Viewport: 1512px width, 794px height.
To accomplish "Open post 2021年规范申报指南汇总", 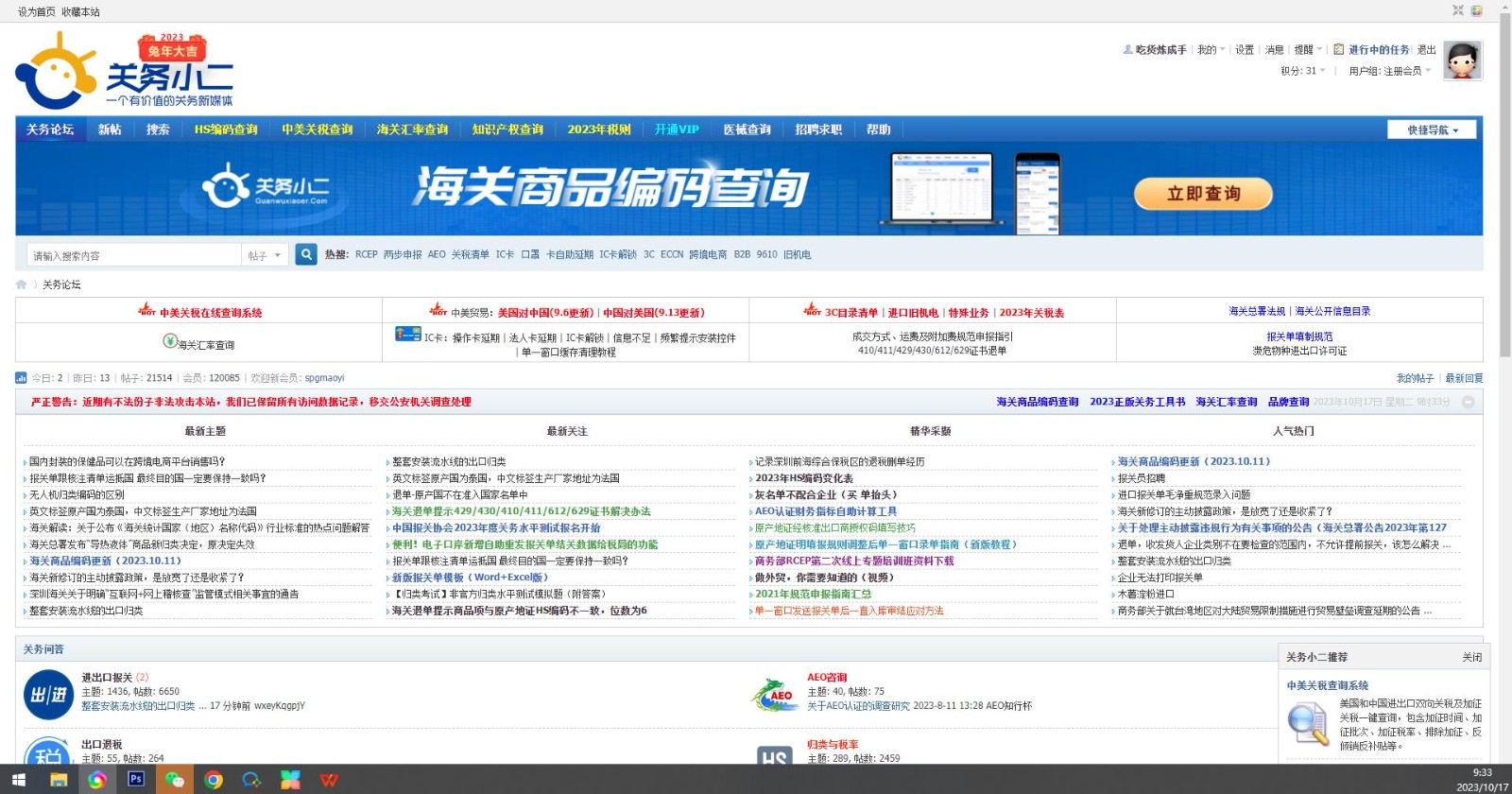I will click(x=813, y=595).
